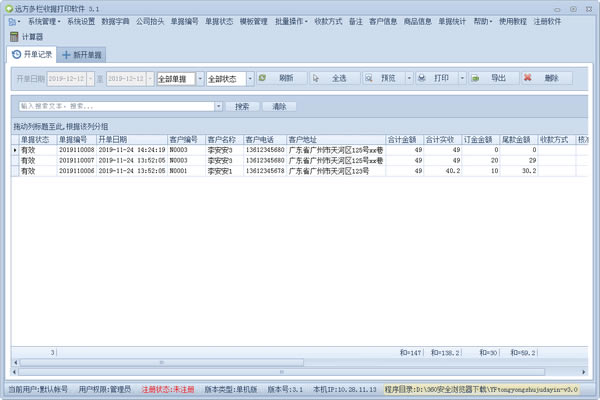Screen dimensions: 600x400
Task: Sort by the 单据状态 column header
Action: point(38,139)
